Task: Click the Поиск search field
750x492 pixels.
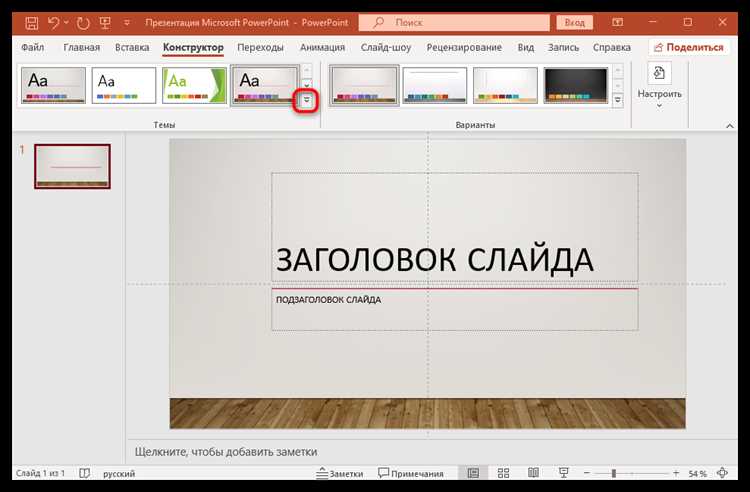Action: point(454,22)
